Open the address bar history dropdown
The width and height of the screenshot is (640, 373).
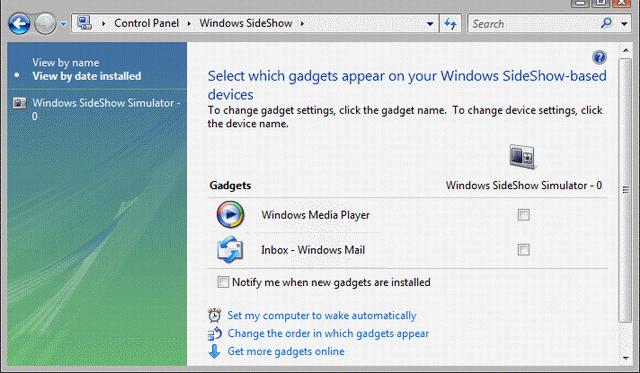click(x=430, y=24)
